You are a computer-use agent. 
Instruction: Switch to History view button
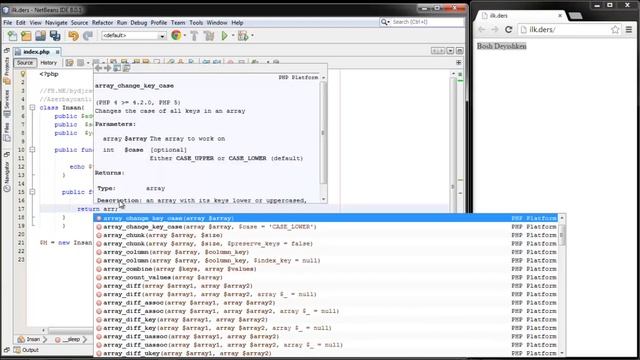click(x=49, y=62)
